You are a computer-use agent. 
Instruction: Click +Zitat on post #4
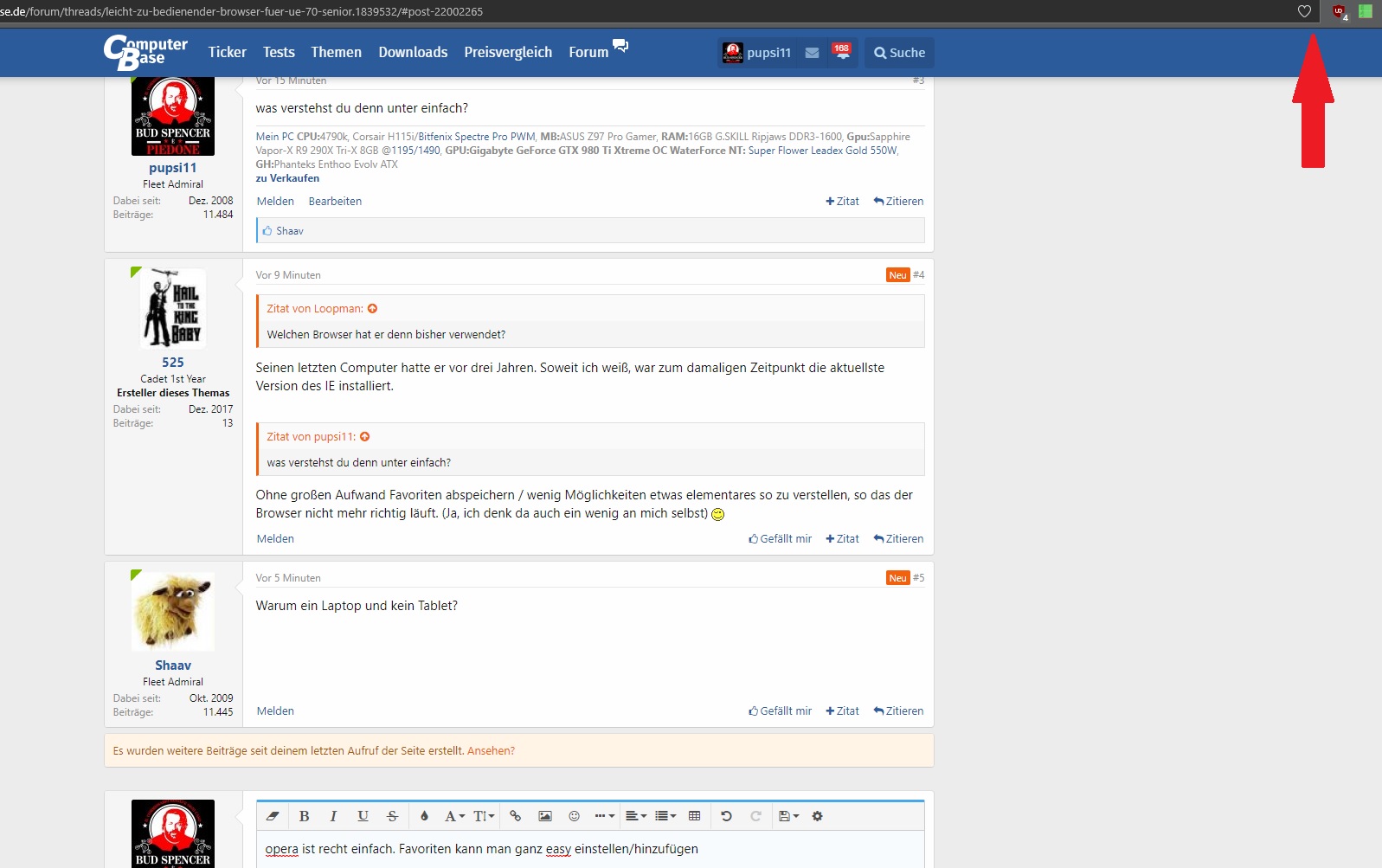click(842, 539)
